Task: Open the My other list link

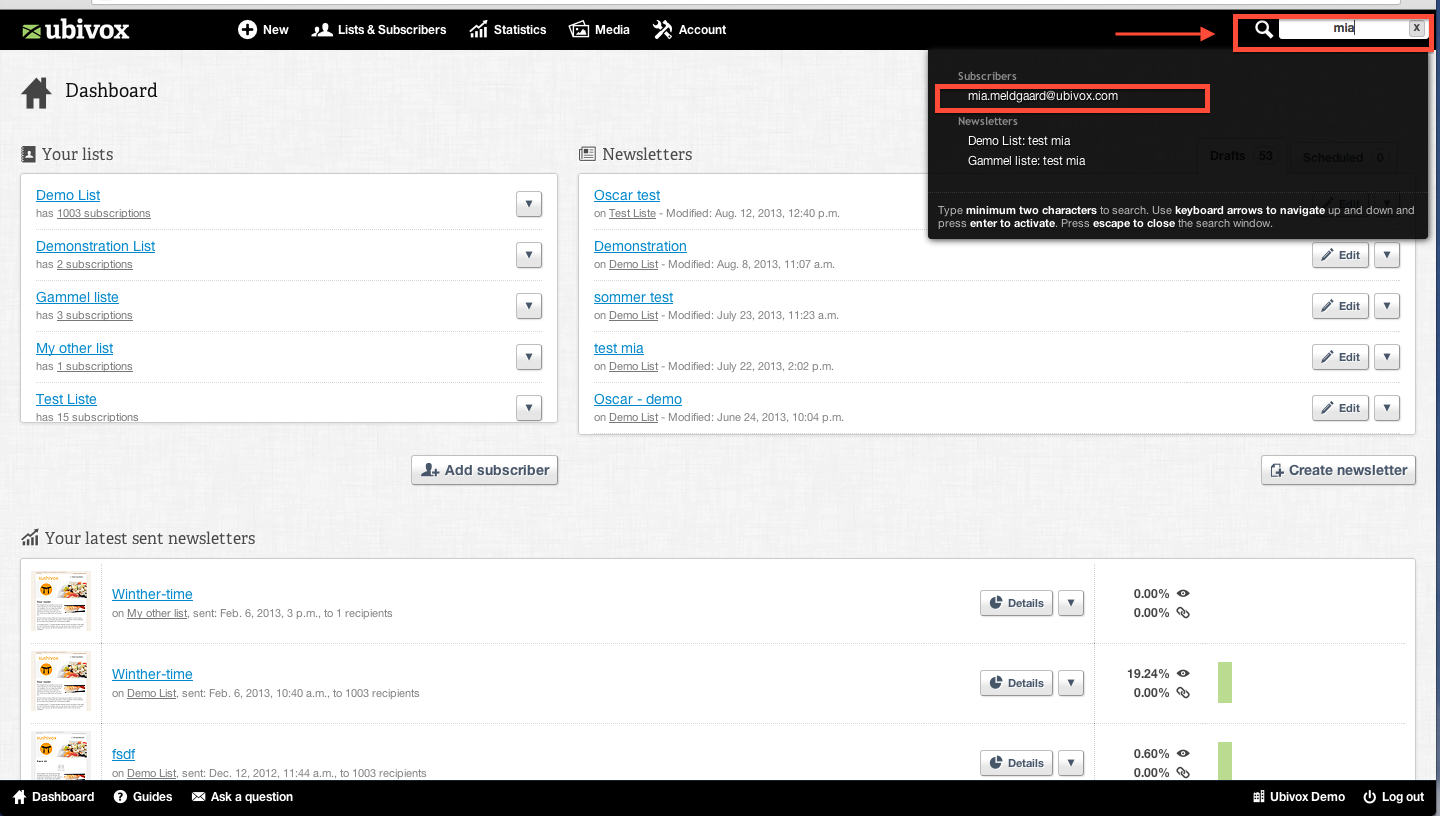Action: [x=75, y=348]
